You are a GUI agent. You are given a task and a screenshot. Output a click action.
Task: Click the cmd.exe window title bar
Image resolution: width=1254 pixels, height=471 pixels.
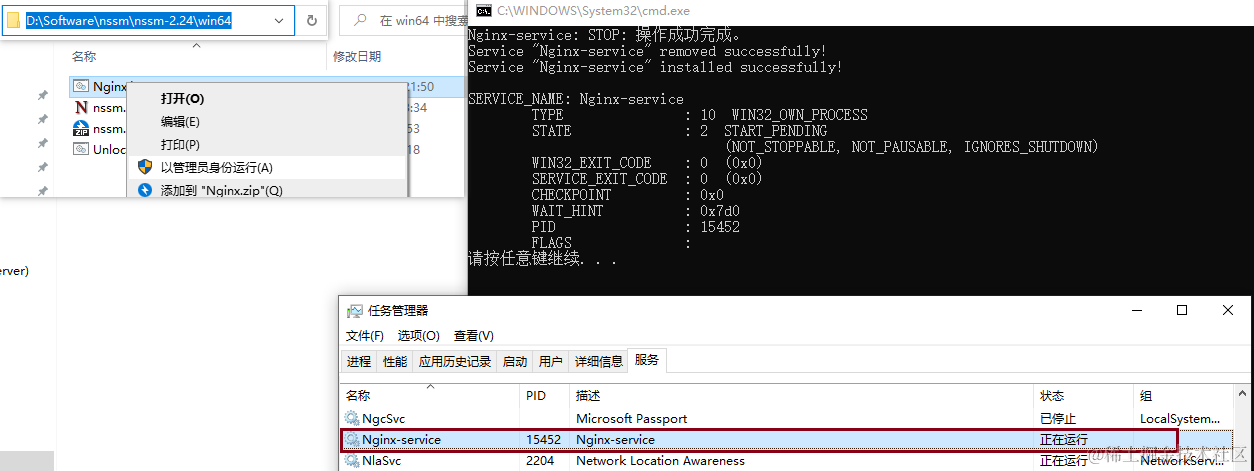coord(860,12)
